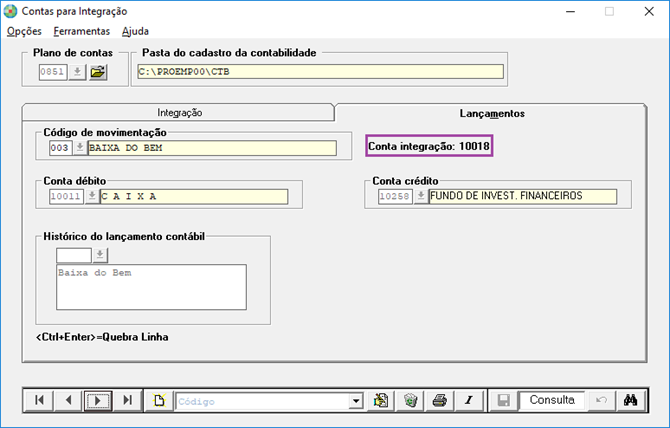
Task: Click the Código search field in the toolbar
Action: [x=262, y=401]
